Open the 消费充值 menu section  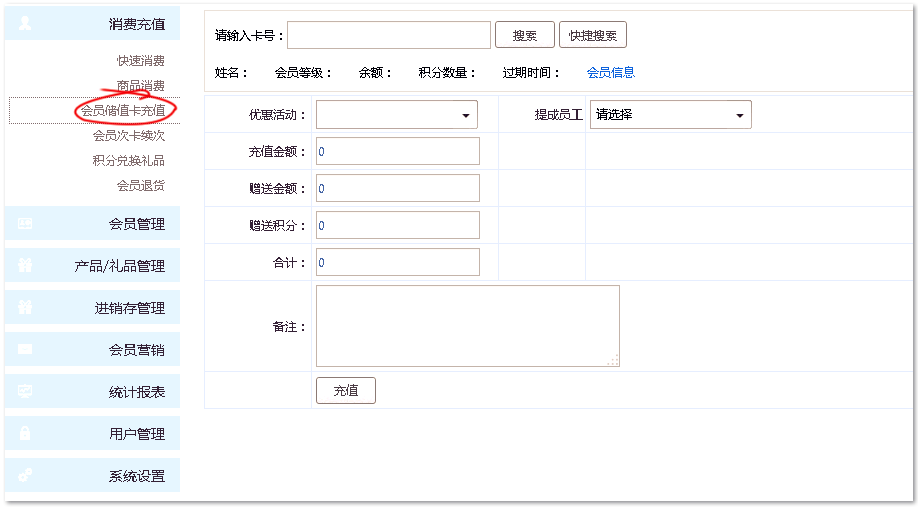[92, 23]
